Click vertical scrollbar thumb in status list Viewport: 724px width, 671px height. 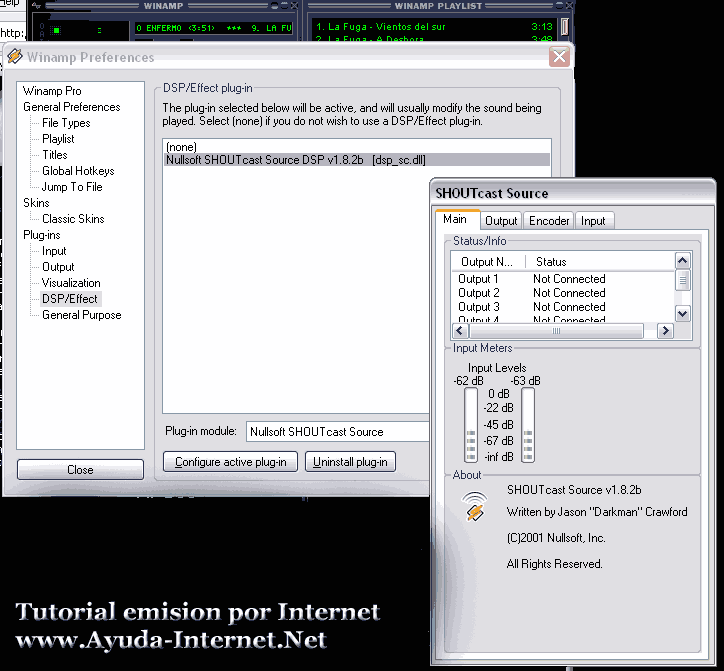click(682, 280)
